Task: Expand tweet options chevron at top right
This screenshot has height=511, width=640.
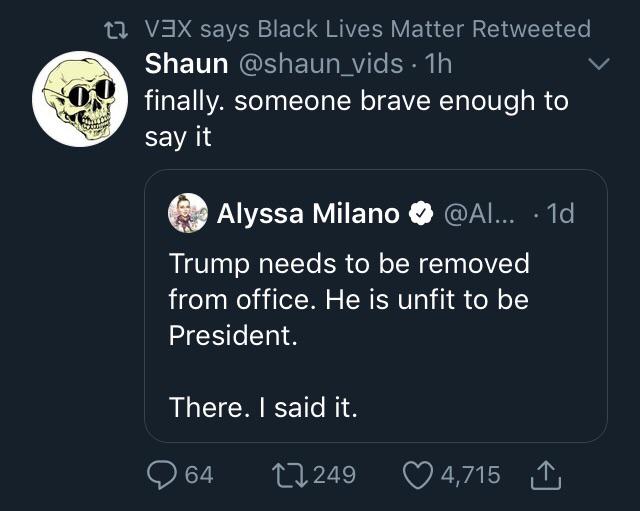Action: (599, 64)
